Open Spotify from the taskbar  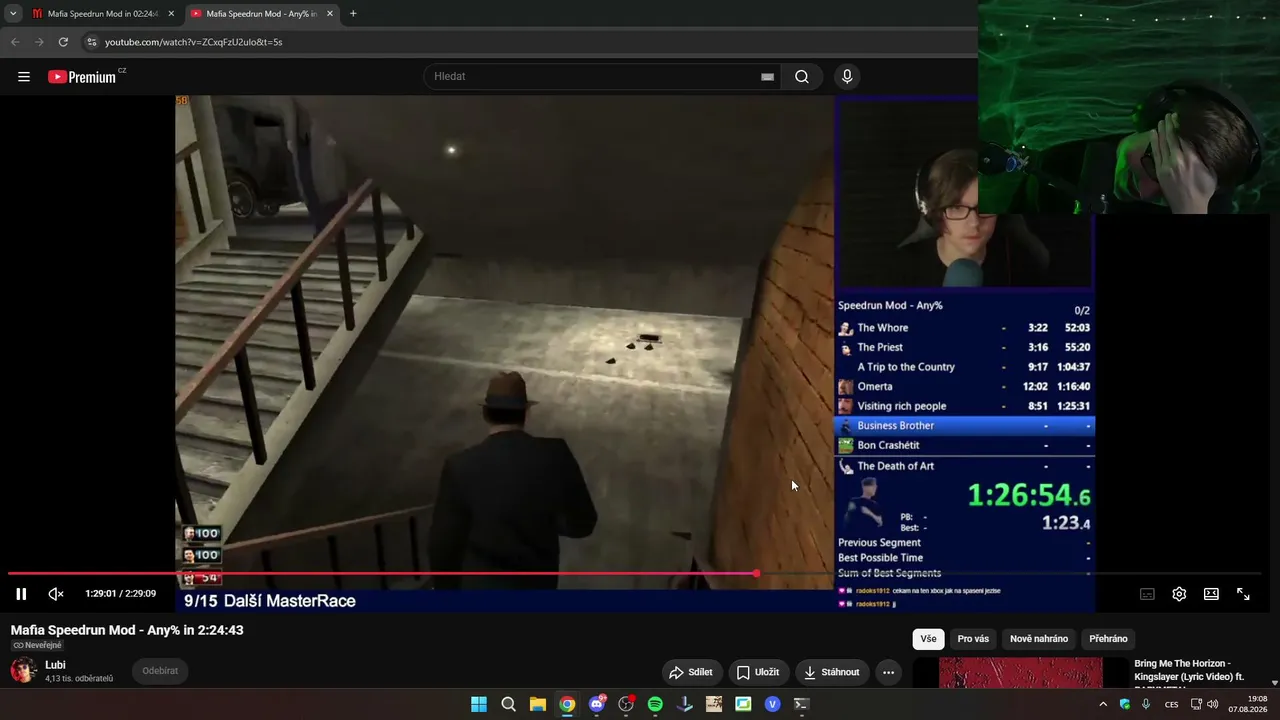655,704
